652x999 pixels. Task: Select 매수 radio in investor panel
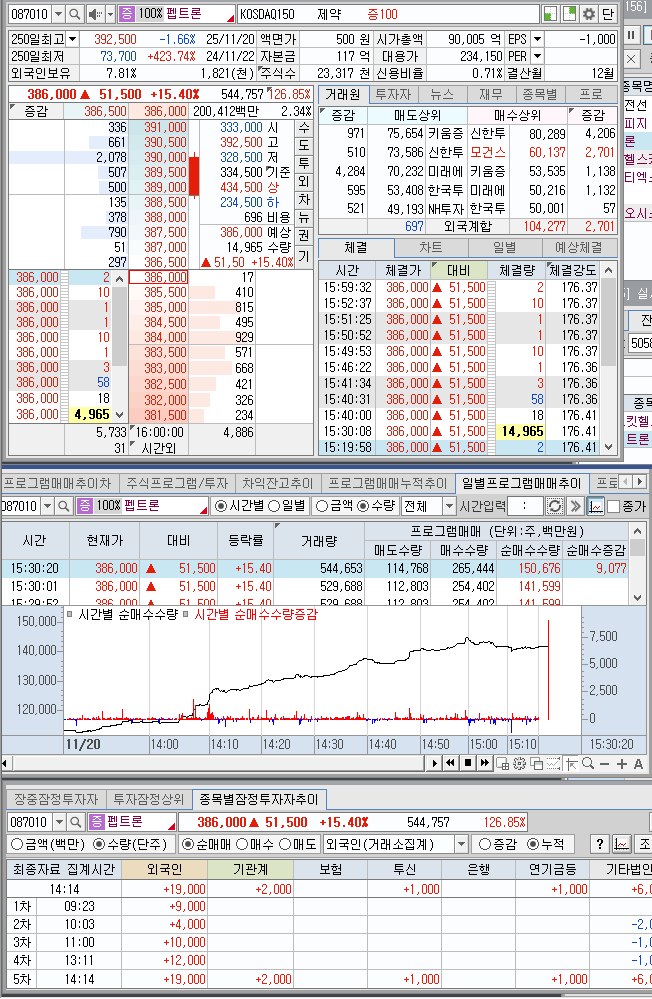click(242, 844)
